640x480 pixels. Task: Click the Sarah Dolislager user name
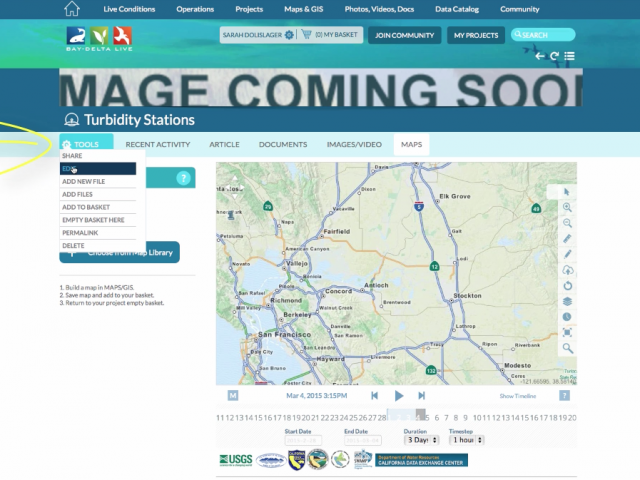252,35
